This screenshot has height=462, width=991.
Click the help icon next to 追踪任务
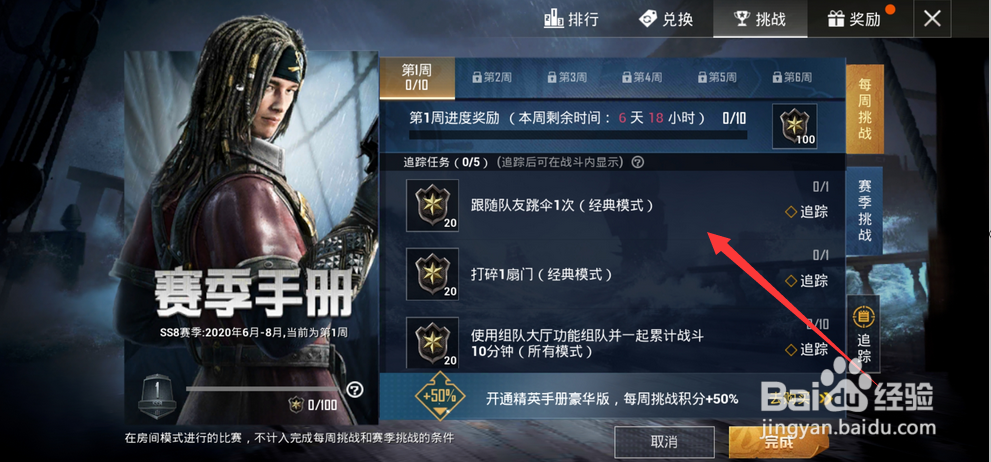click(638, 162)
